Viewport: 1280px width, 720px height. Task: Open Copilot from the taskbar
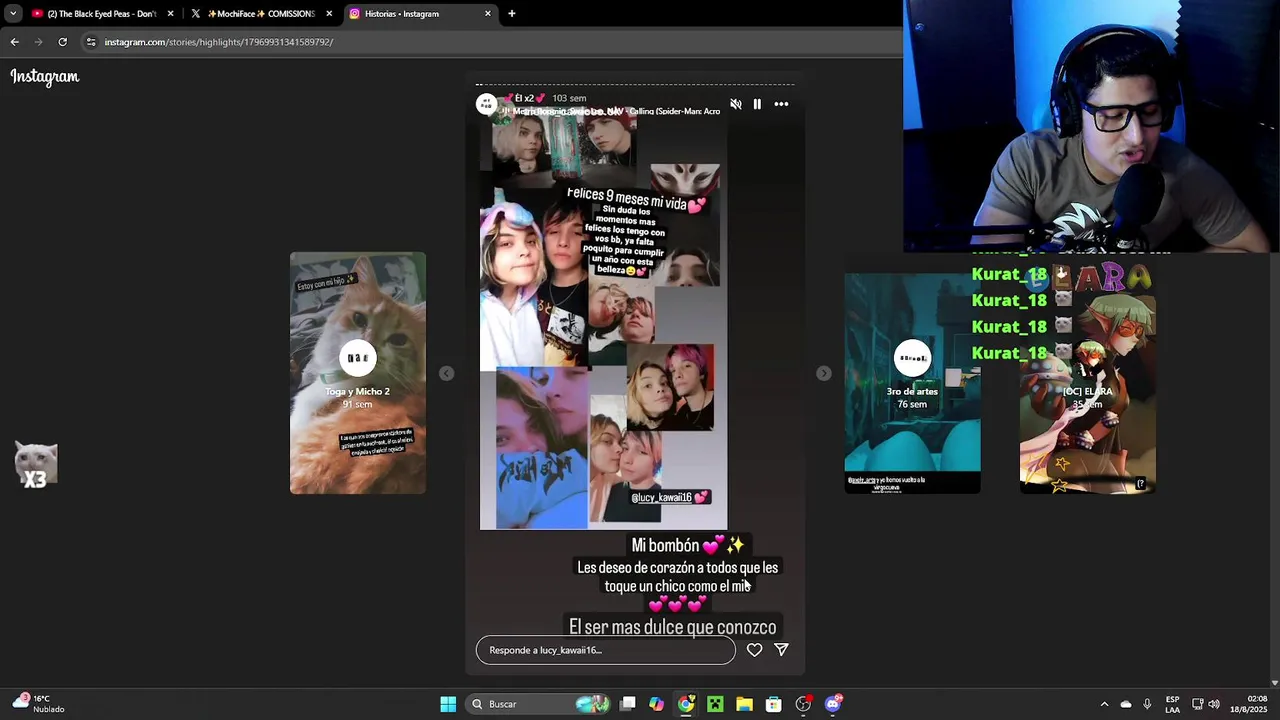(656, 704)
